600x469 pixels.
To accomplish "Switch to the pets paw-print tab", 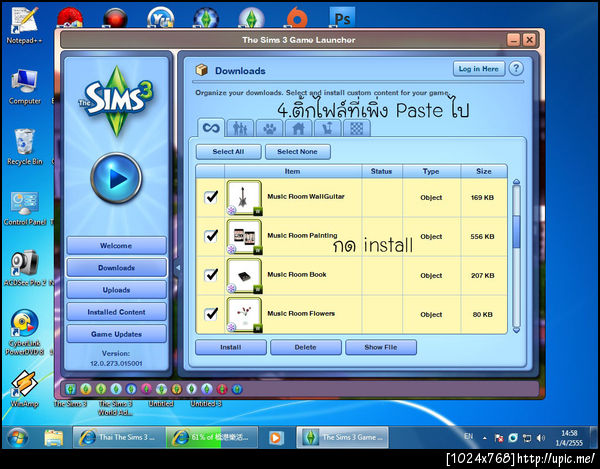I will click(x=269, y=128).
